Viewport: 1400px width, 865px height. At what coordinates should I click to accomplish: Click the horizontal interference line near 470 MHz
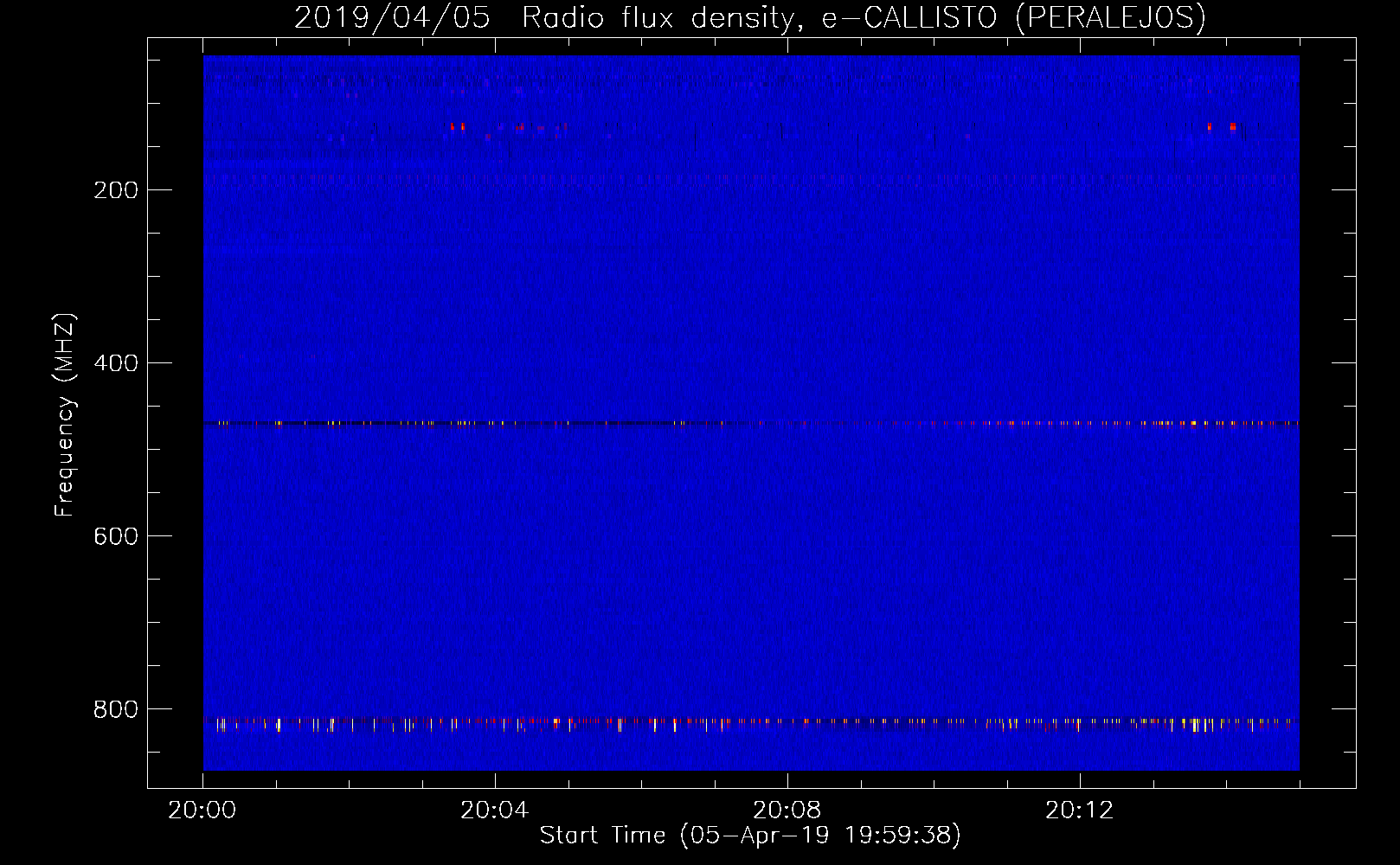[751, 424]
